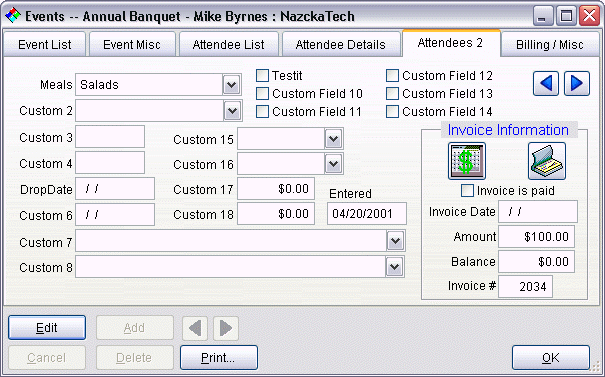Click the Edit button

pos(47,328)
